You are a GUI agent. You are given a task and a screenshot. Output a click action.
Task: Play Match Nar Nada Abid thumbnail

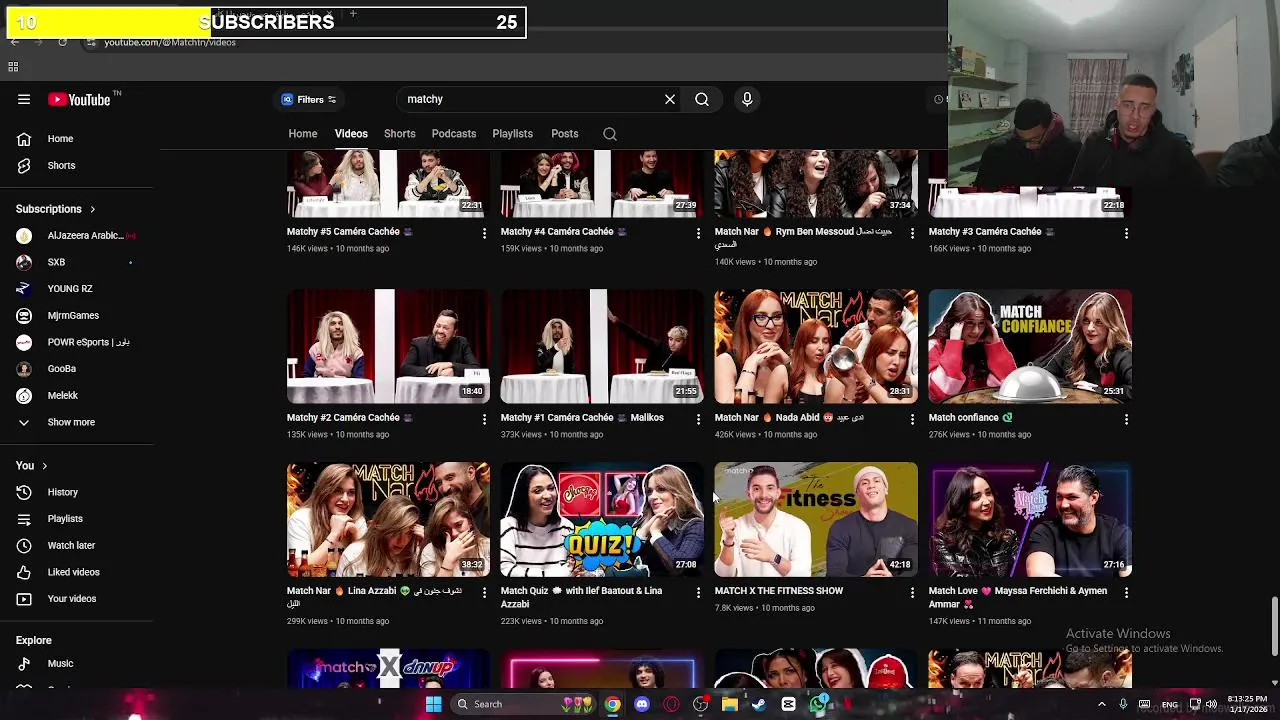pyautogui.click(x=816, y=346)
